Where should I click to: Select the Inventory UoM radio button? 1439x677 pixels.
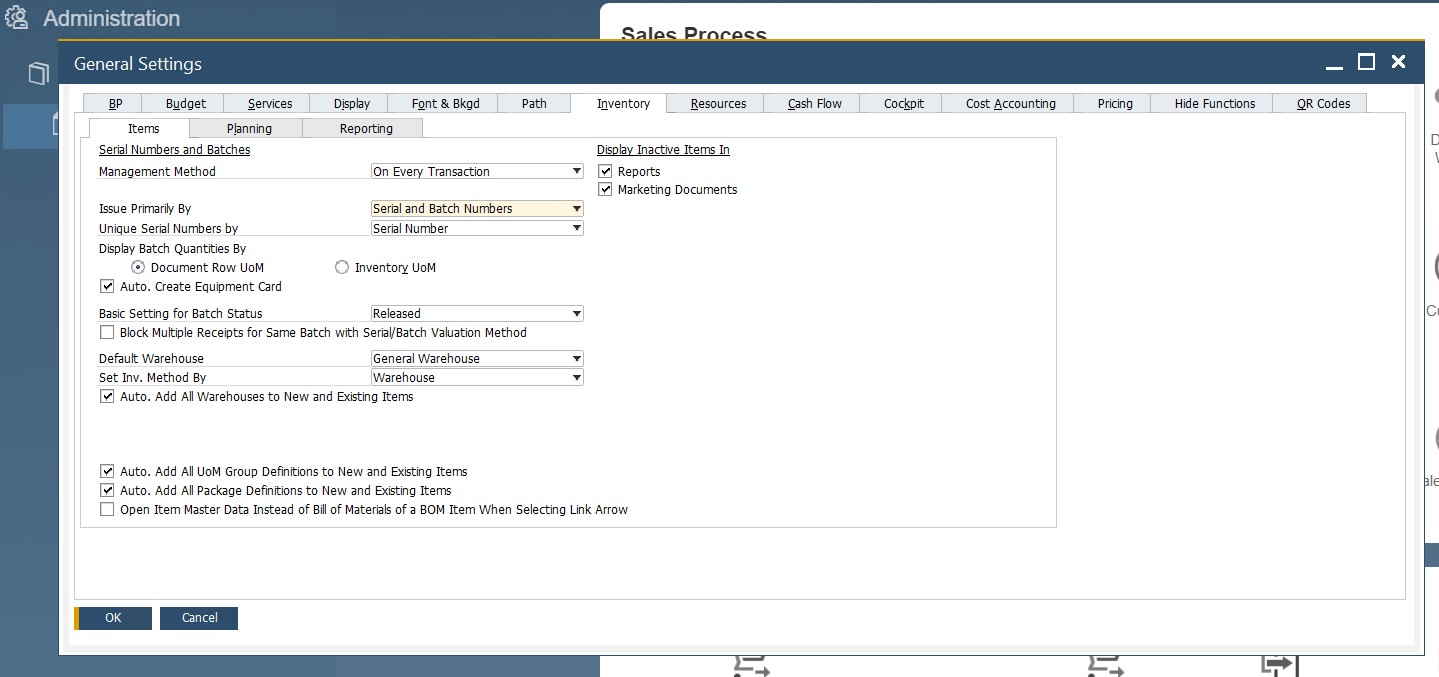(342, 268)
